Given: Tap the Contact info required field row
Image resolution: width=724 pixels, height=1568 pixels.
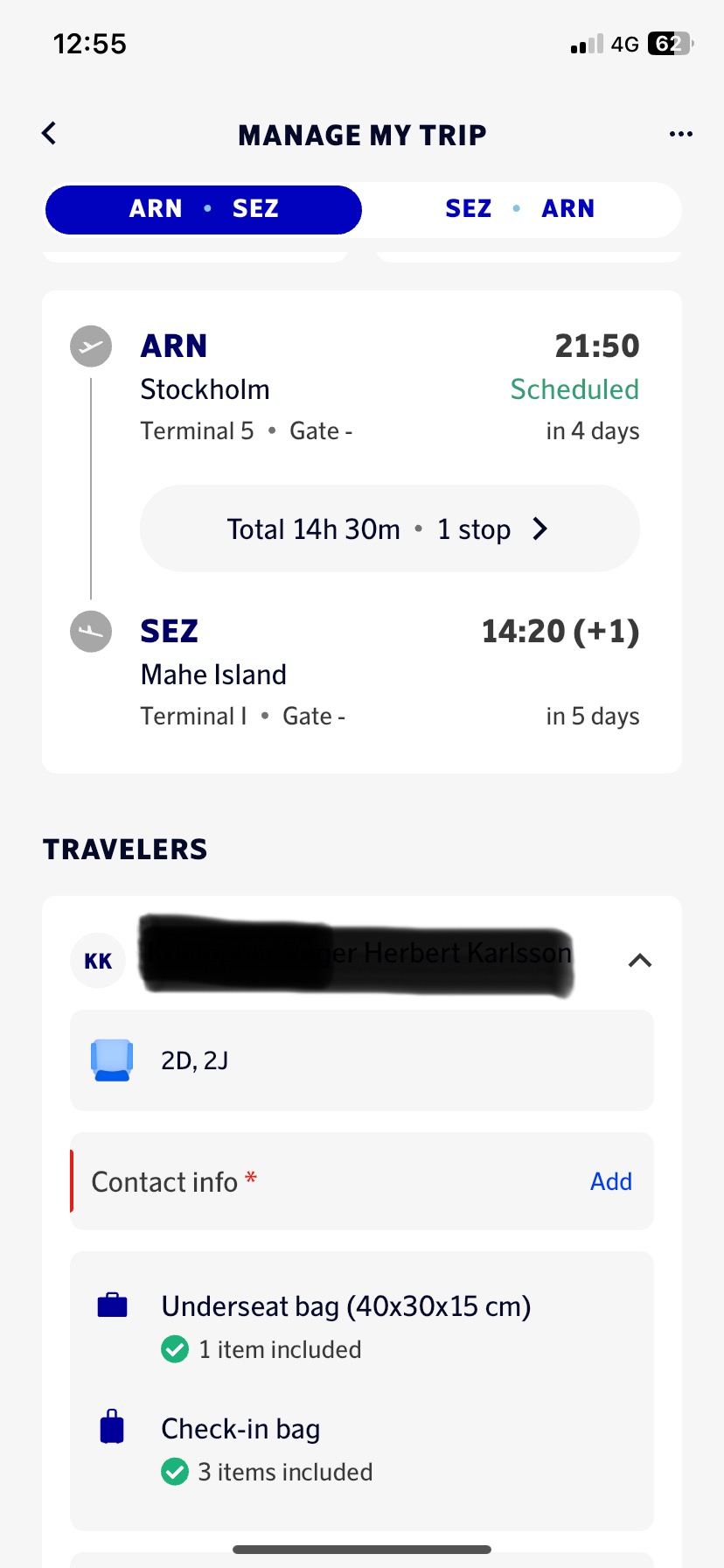Looking at the screenshot, I should 332,1181.
